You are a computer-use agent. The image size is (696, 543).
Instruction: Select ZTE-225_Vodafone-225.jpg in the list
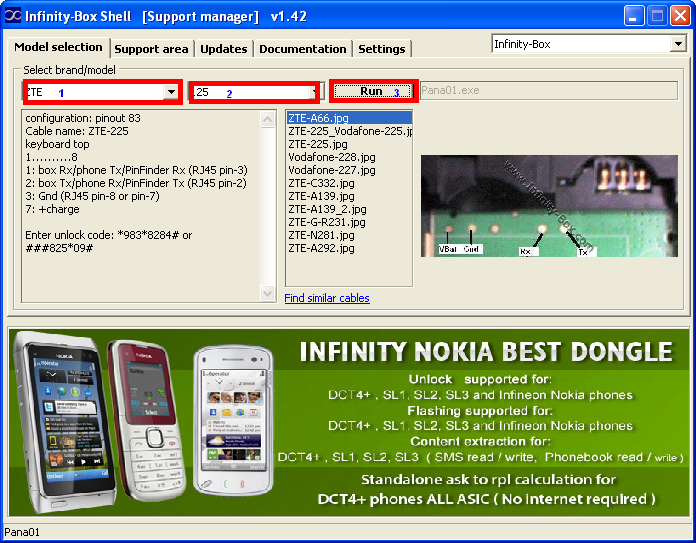click(349, 131)
